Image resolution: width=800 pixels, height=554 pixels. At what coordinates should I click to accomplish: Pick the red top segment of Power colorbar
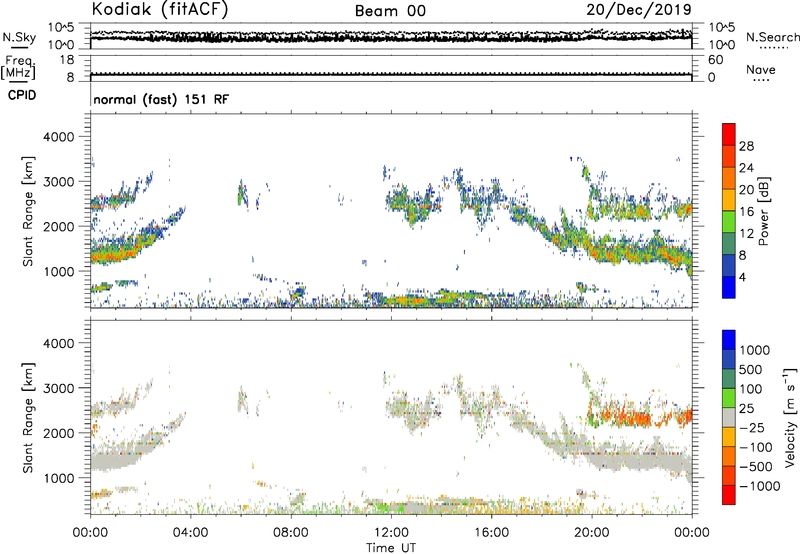coord(729,134)
